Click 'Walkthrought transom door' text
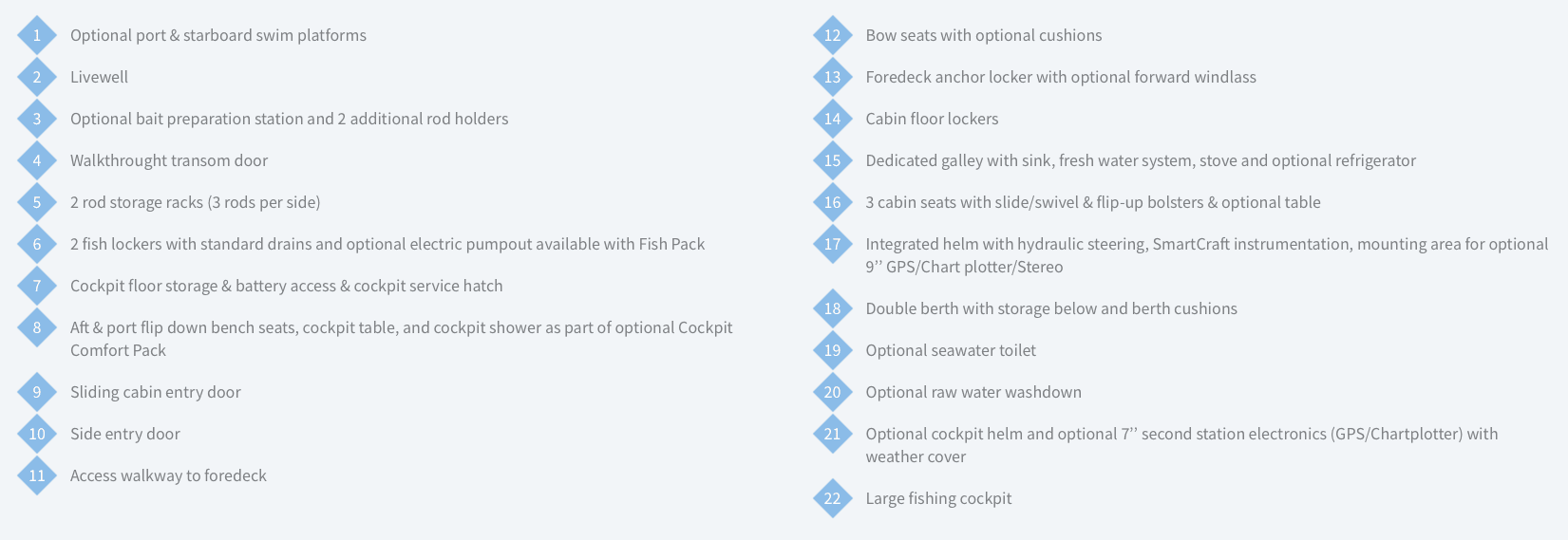 pyautogui.click(x=169, y=160)
